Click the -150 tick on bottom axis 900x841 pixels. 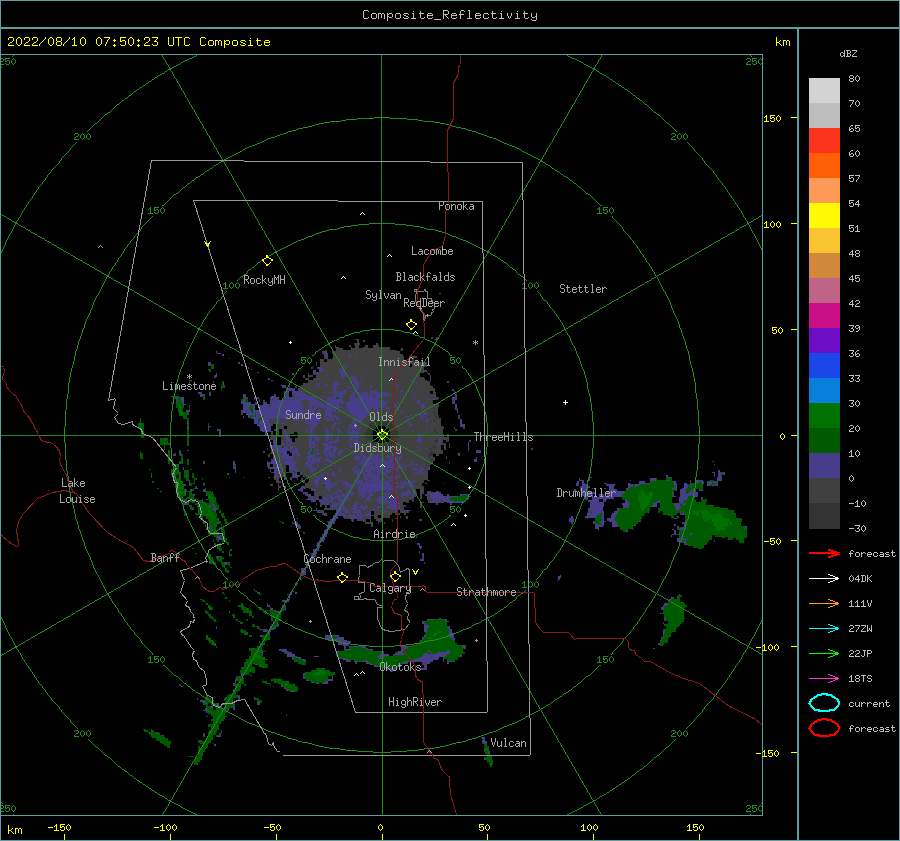59,827
